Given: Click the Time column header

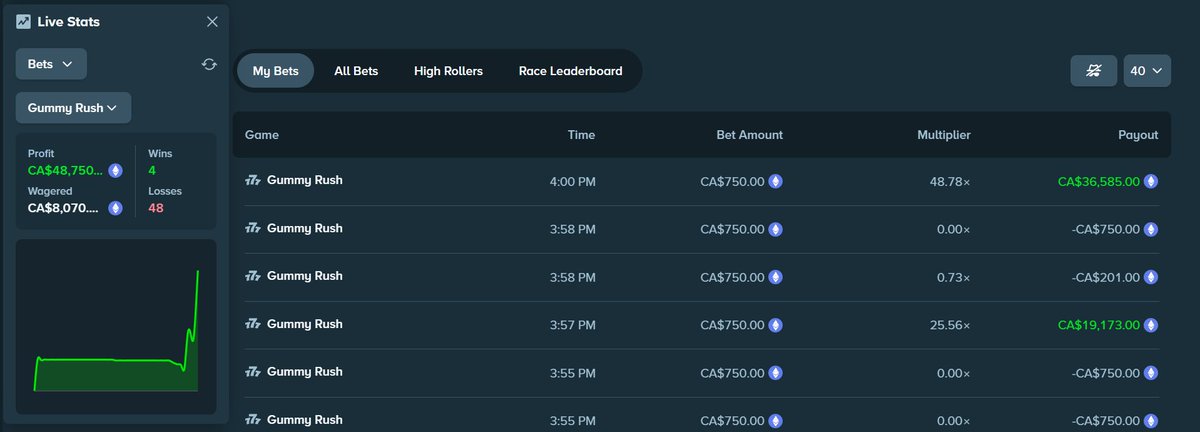Looking at the screenshot, I should 581,135.
